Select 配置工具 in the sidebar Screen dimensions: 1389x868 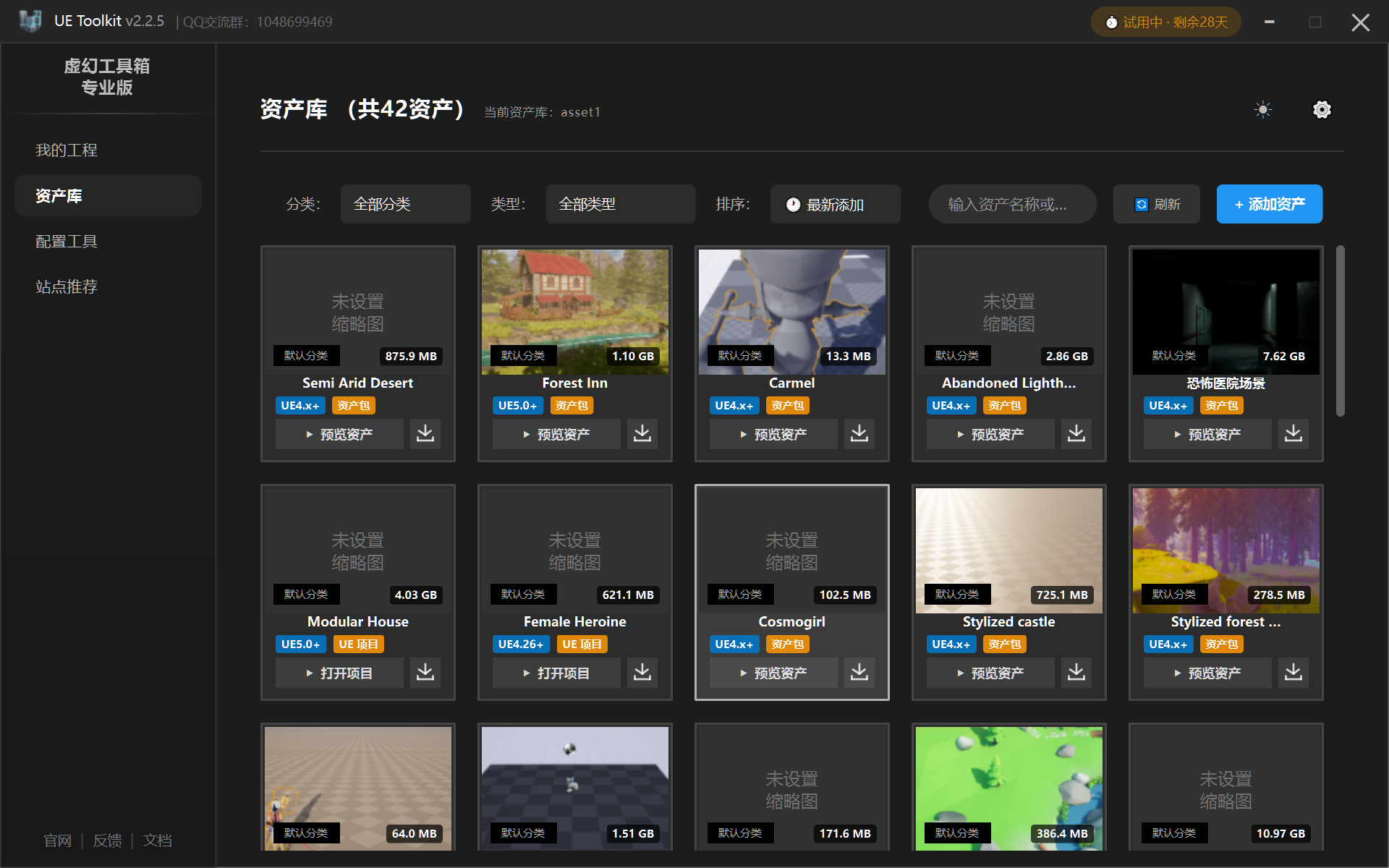click(x=108, y=241)
